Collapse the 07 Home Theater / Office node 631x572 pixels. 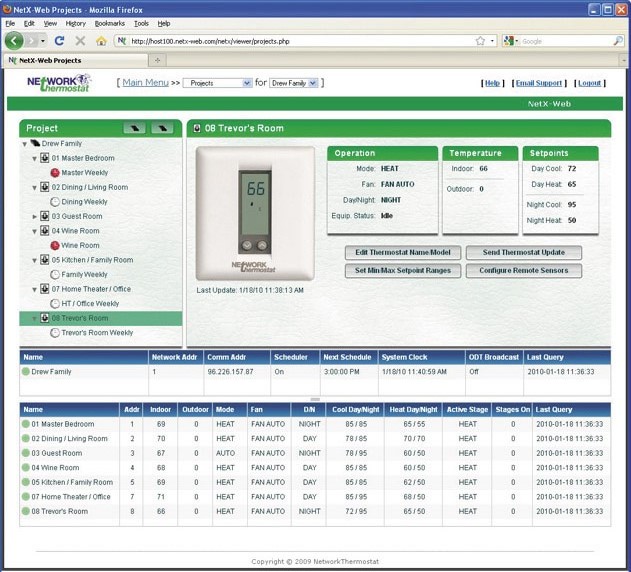[35, 289]
